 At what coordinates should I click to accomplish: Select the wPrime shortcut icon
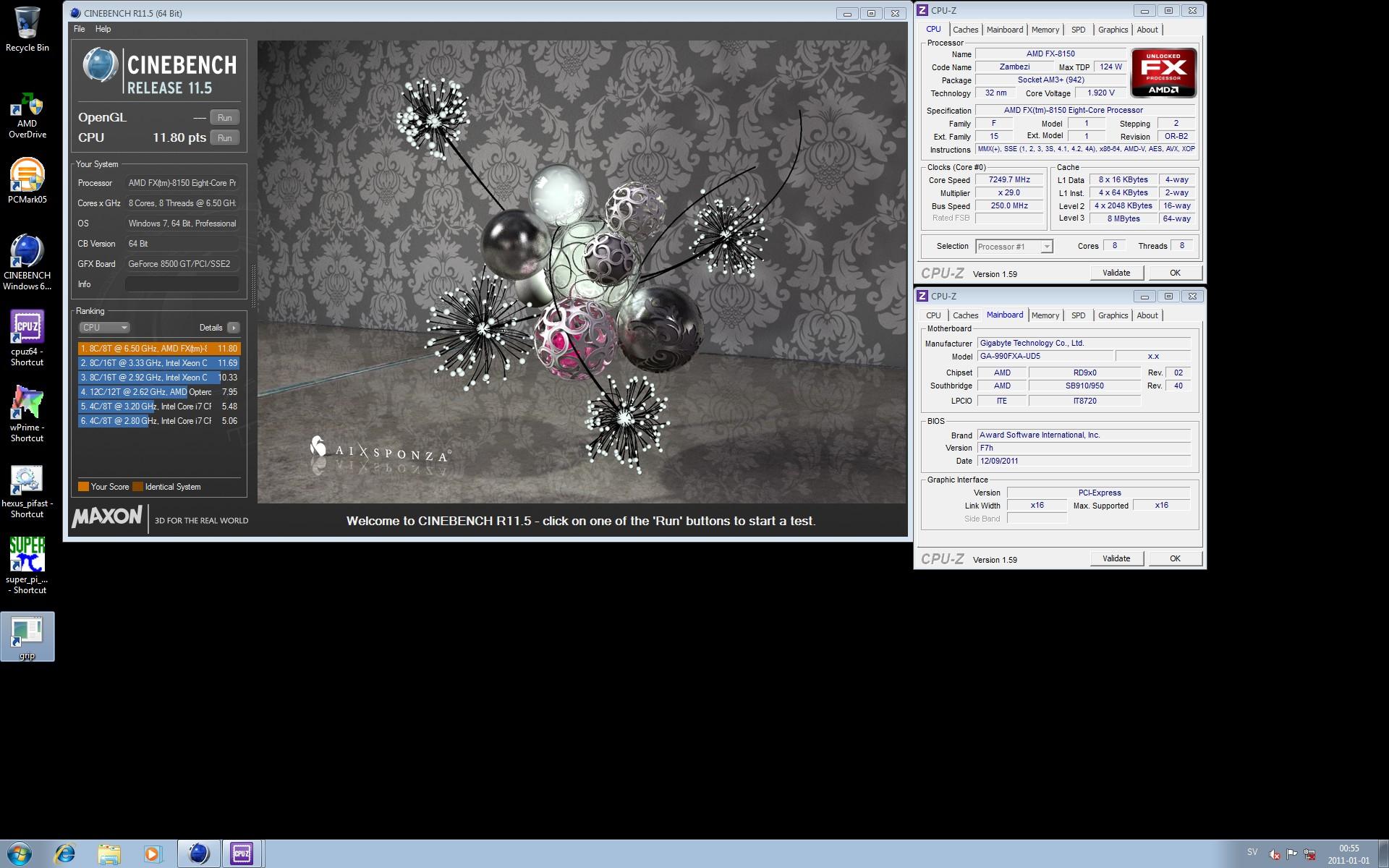pyautogui.click(x=27, y=414)
